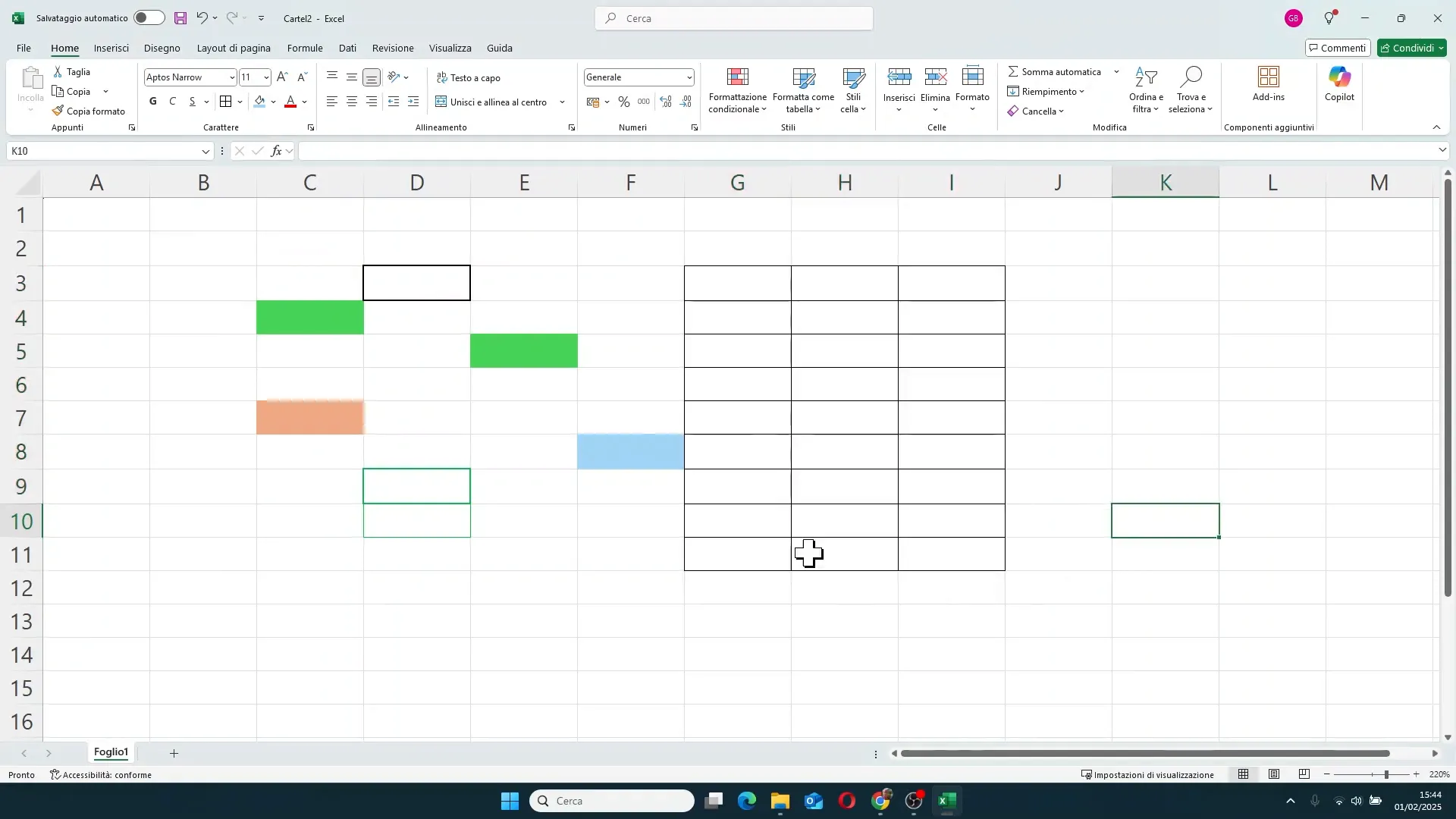Click the Cut (Taglia) scissors icon
The width and height of the screenshot is (1456, 819).
58,71
